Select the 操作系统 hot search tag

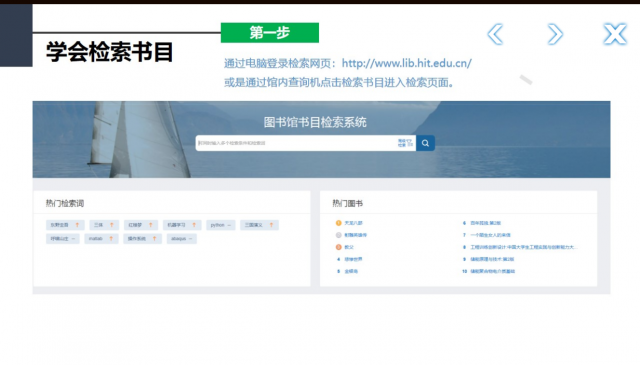[142, 239]
